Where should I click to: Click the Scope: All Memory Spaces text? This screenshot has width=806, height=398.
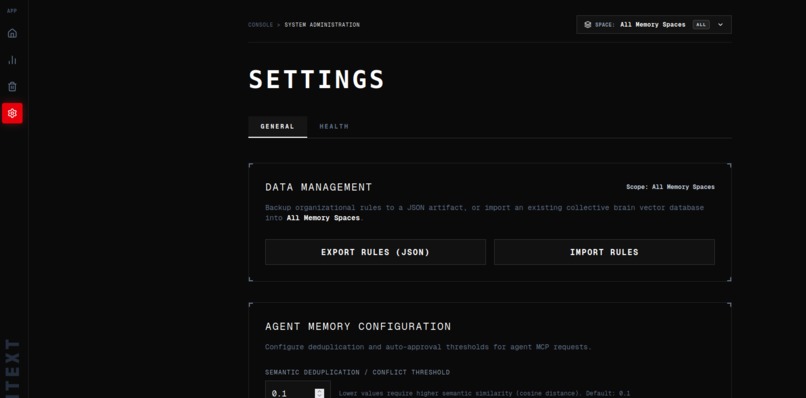tap(670, 187)
